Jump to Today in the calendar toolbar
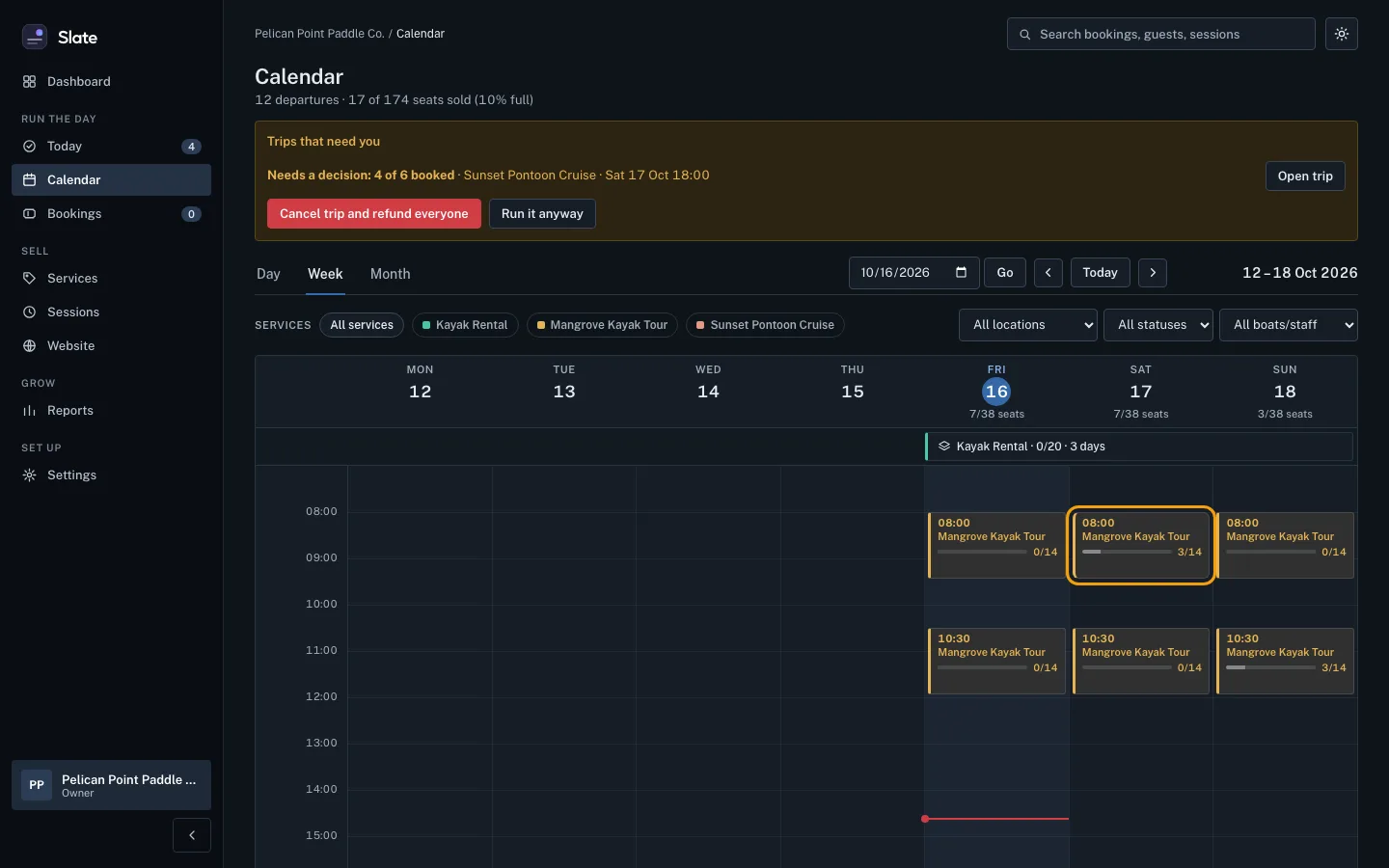Screen dimensions: 1389x868 (x=1101, y=273)
